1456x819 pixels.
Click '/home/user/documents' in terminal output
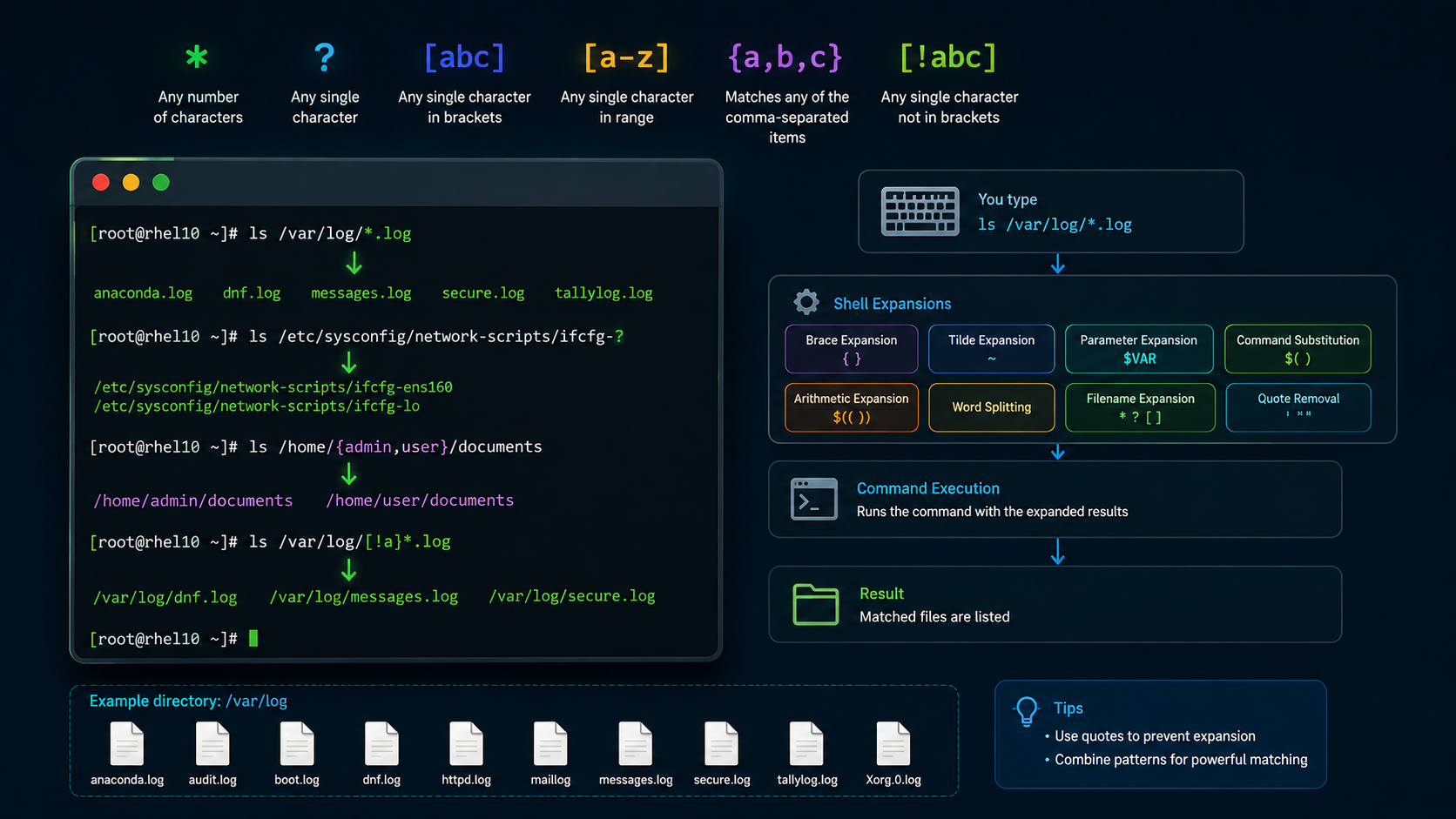(420, 500)
